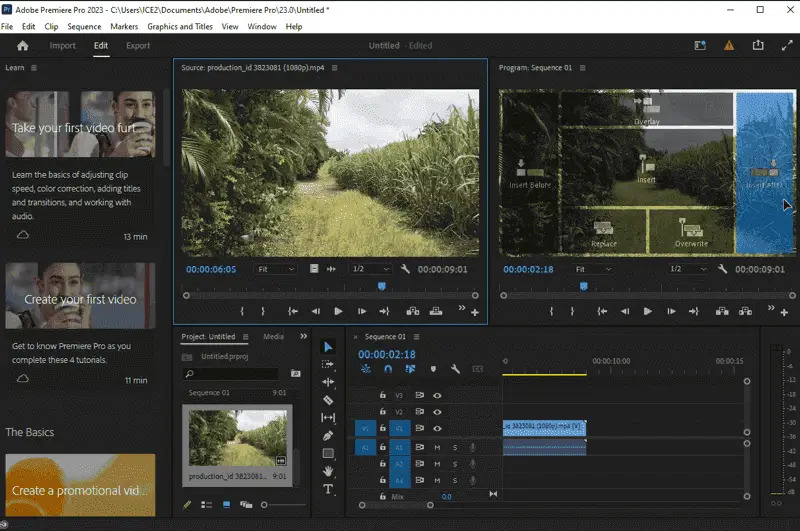The image size is (800, 531).
Task: Click Drag Audio Only icon in Source
Action: (x=331, y=269)
